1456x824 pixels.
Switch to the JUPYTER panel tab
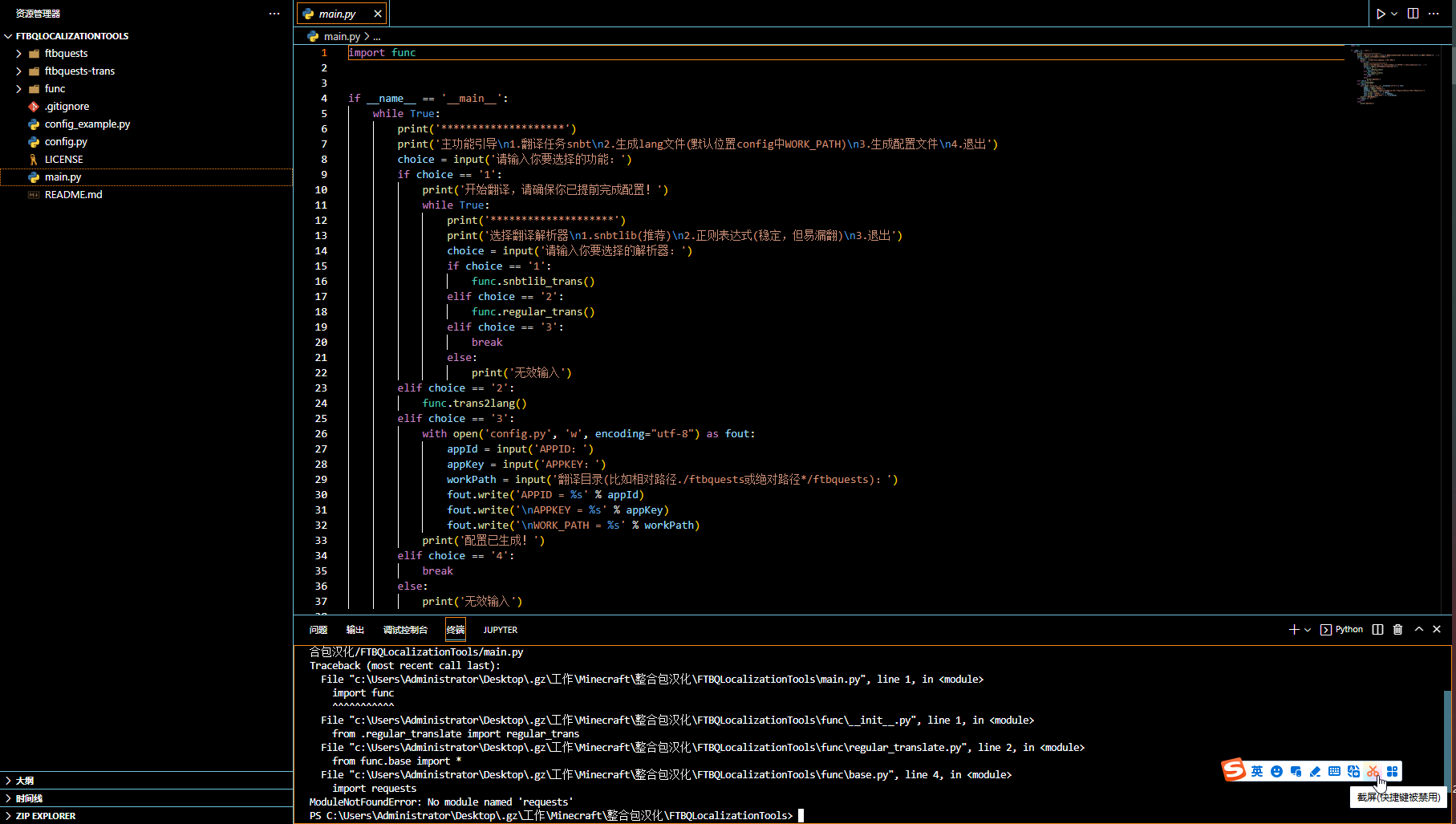(500, 629)
